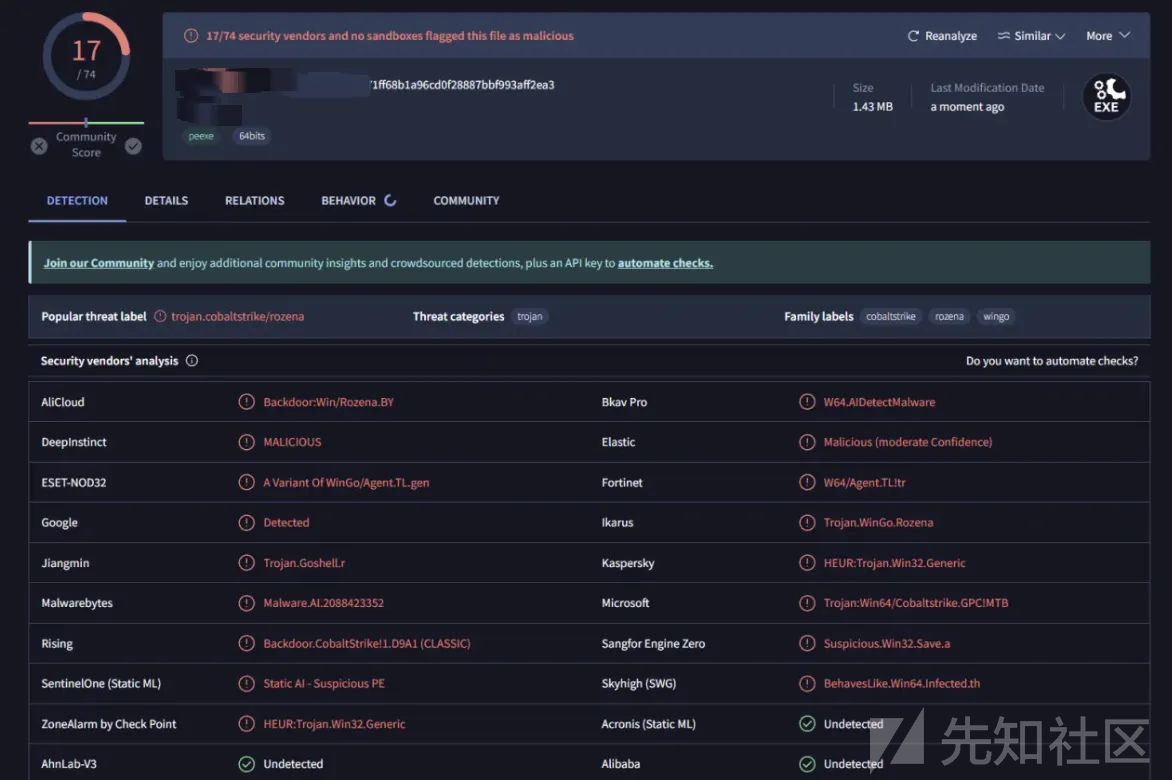Click the Trojan.Goshell.r detection
Image resolution: width=1172 pixels, height=780 pixels.
[304, 563]
